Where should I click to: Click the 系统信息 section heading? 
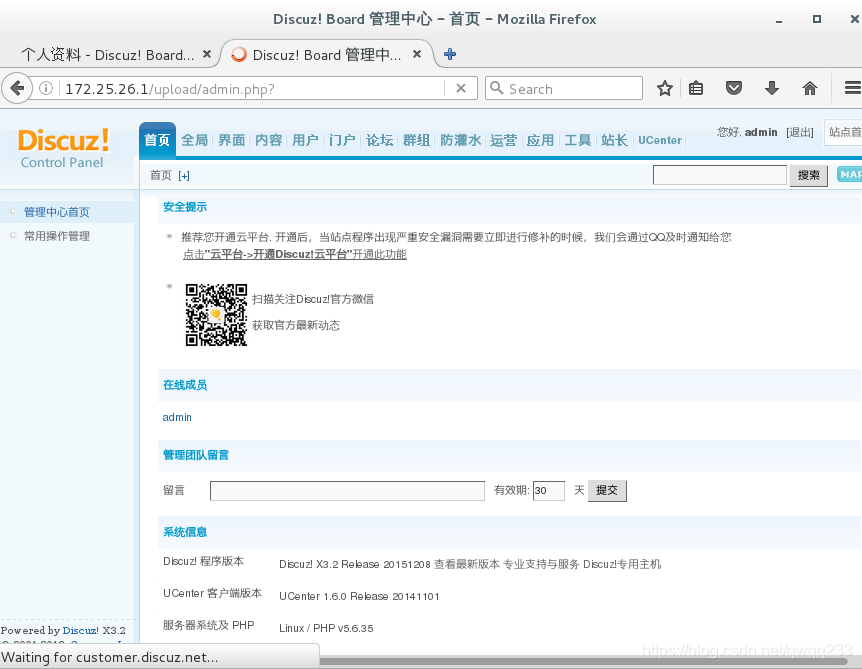point(185,532)
